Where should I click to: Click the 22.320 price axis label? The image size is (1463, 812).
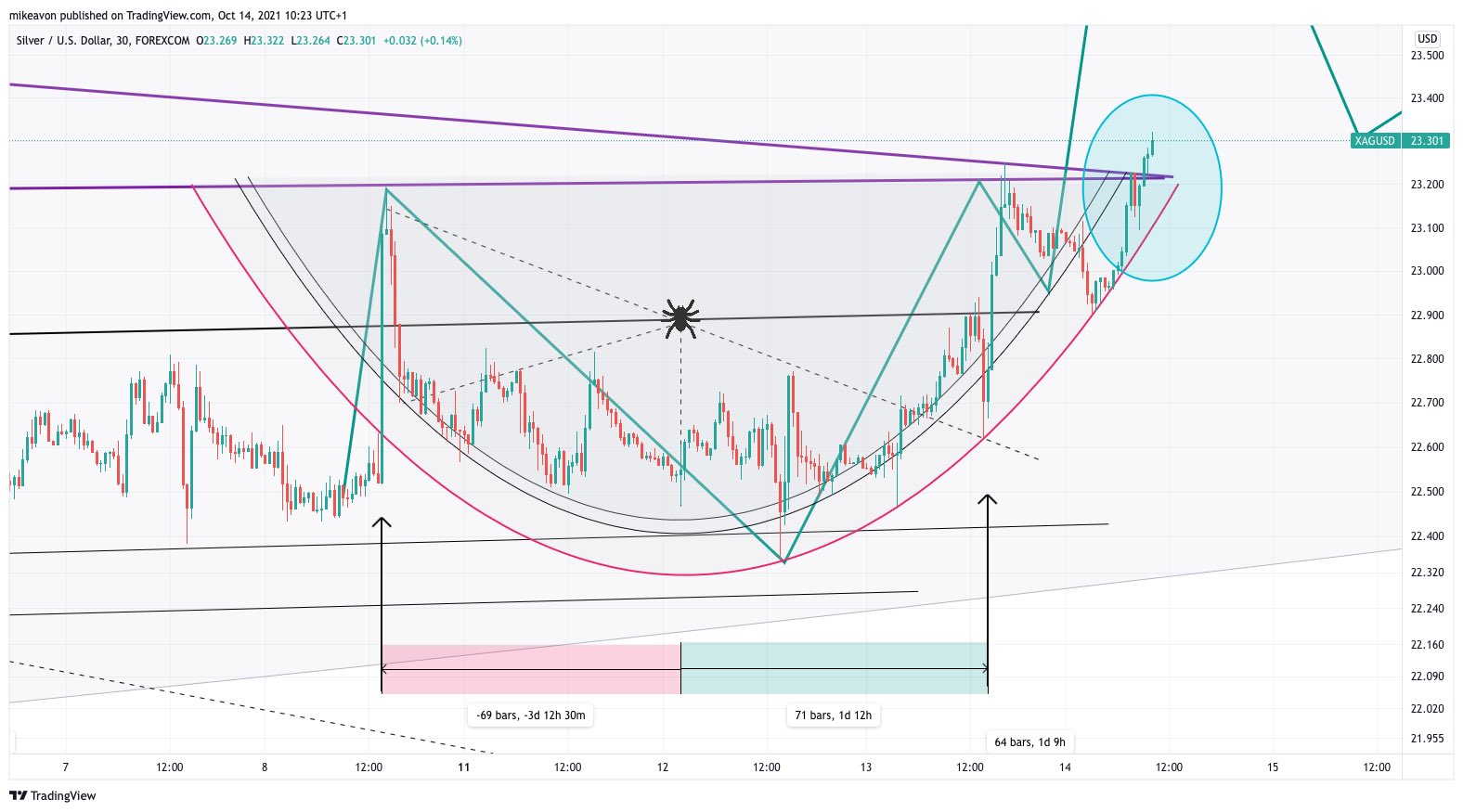(x=1427, y=573)
